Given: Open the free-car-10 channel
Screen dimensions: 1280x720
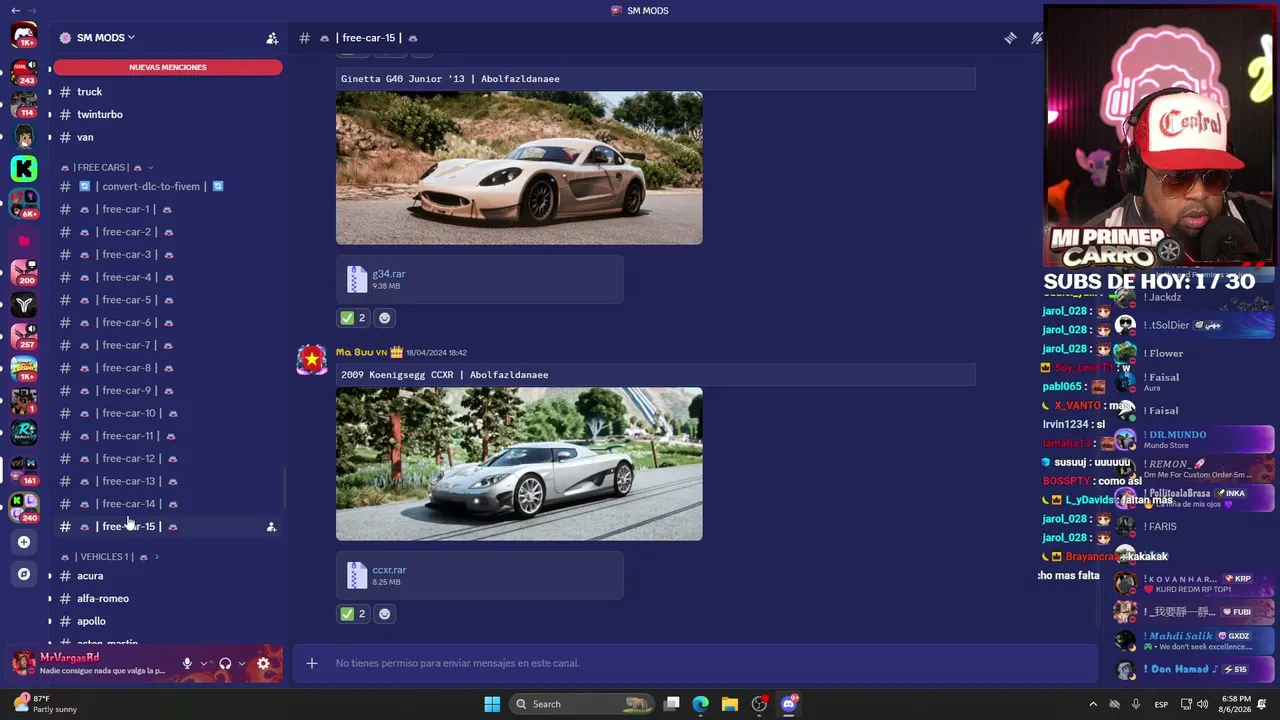Looking at the screenshot, I should (x=168, y=413).
